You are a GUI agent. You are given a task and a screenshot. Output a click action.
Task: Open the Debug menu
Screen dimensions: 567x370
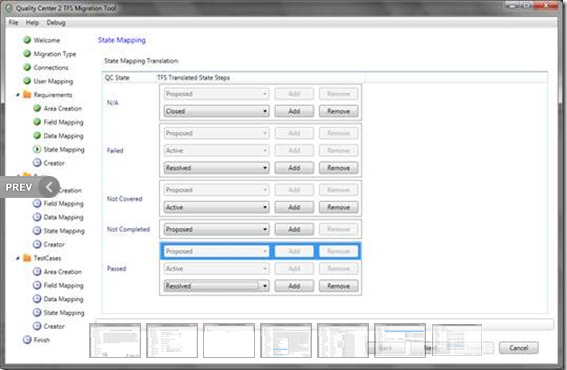pyautogui.click(x=56, y=22)
